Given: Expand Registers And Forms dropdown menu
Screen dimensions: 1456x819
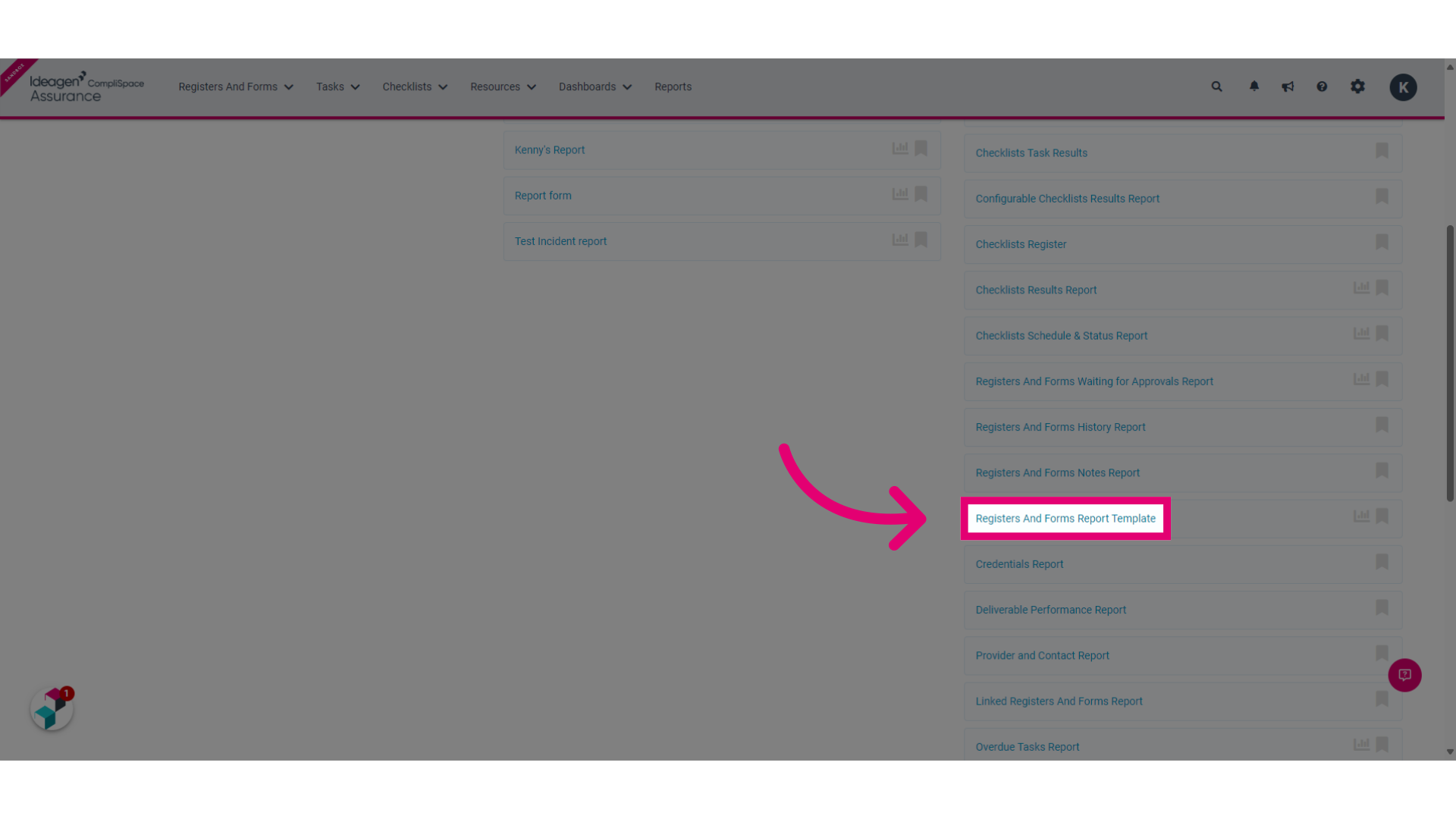Looking at the screenshot, I should coord(236,86).
